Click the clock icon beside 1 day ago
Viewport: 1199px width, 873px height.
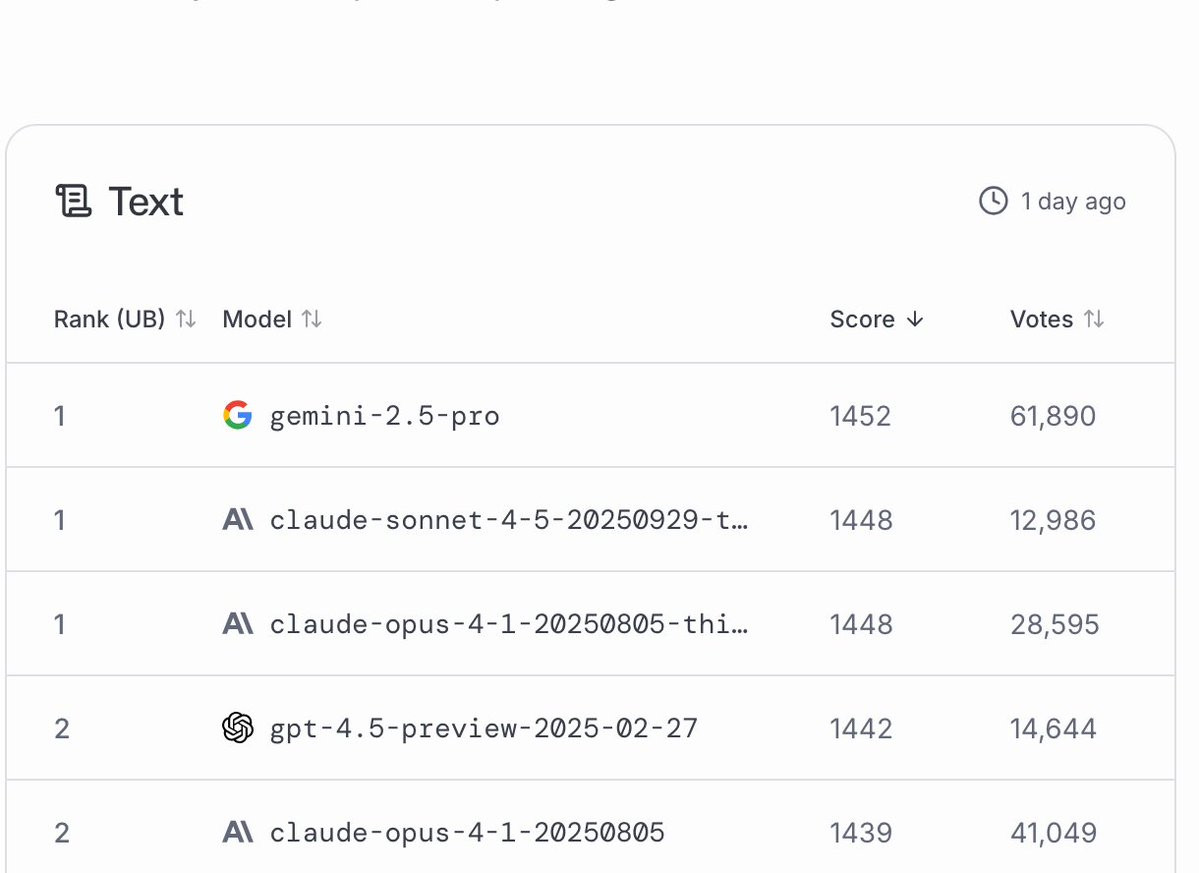click(x=993, y=201)
